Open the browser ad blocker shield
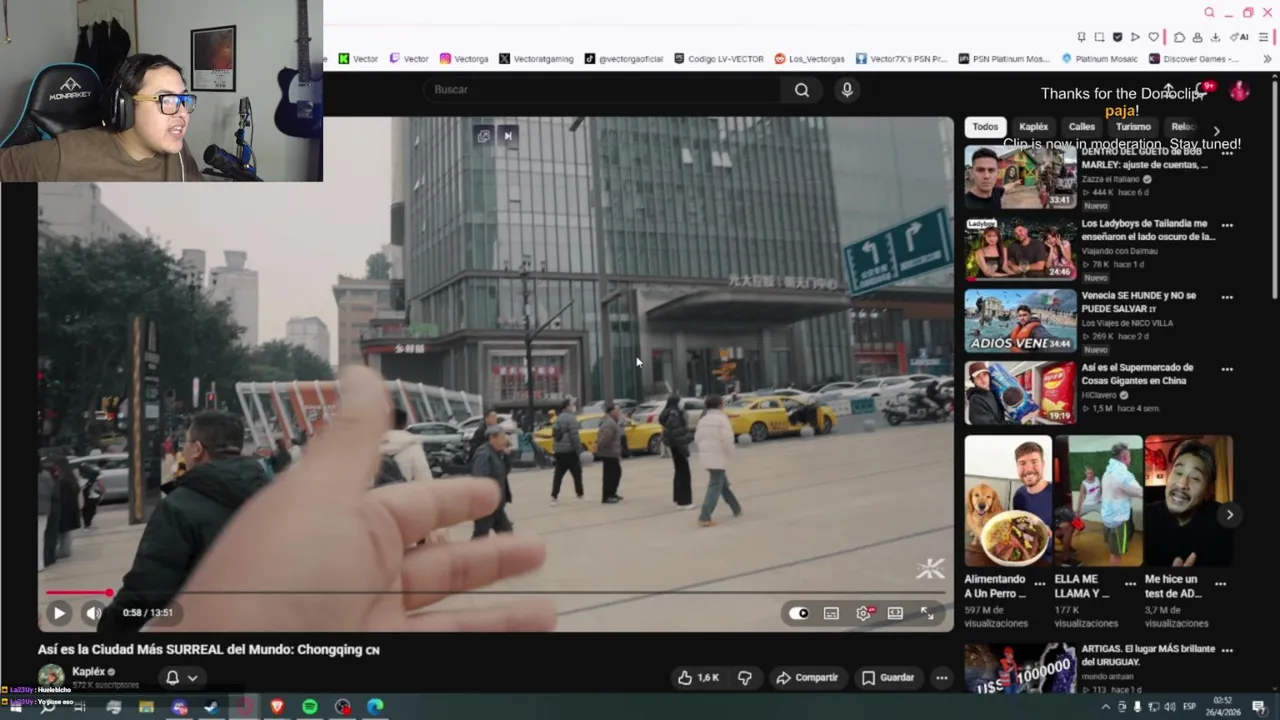The width and height of the screenshot is (1280, 720). tap(1117, 37)
